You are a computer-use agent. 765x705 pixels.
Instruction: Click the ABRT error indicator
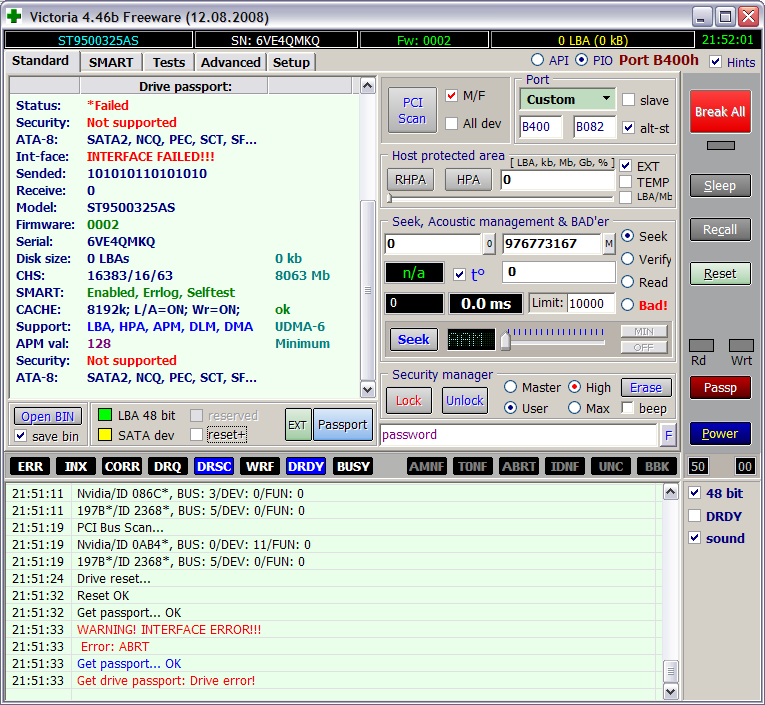pos(519,466)
